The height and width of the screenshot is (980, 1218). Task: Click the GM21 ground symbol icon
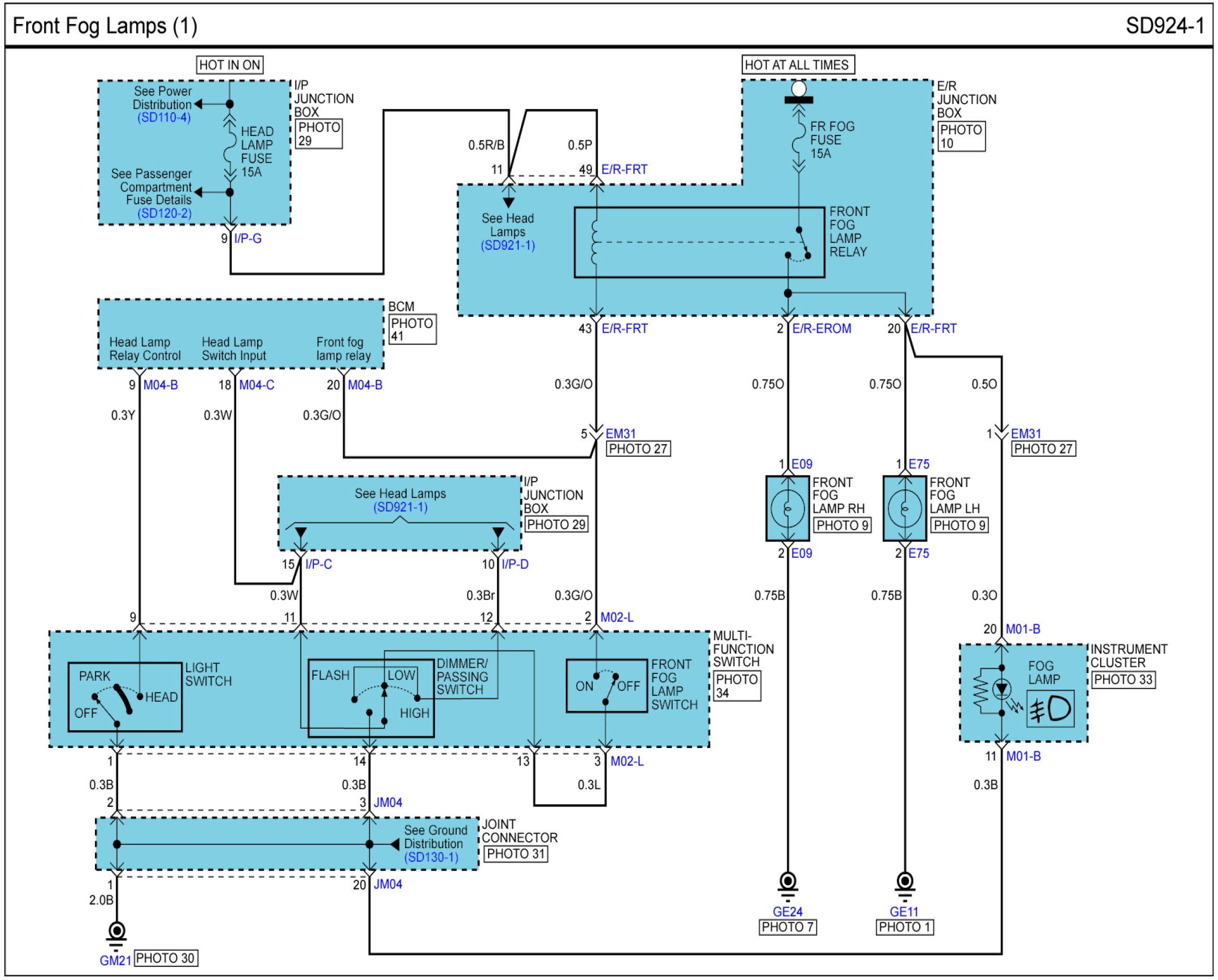116,933
